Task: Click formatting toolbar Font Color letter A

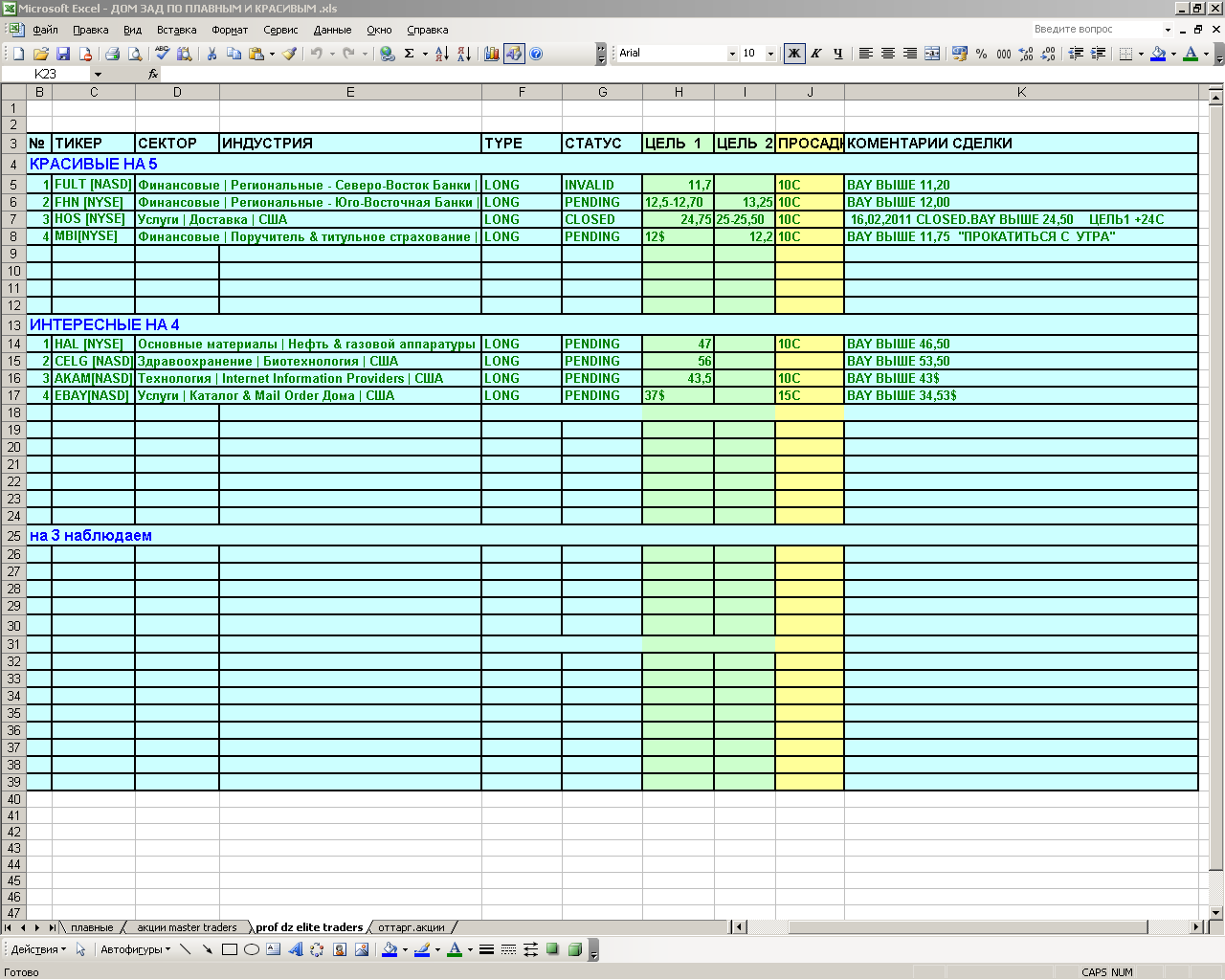Action: click(x=1191, y=54)
